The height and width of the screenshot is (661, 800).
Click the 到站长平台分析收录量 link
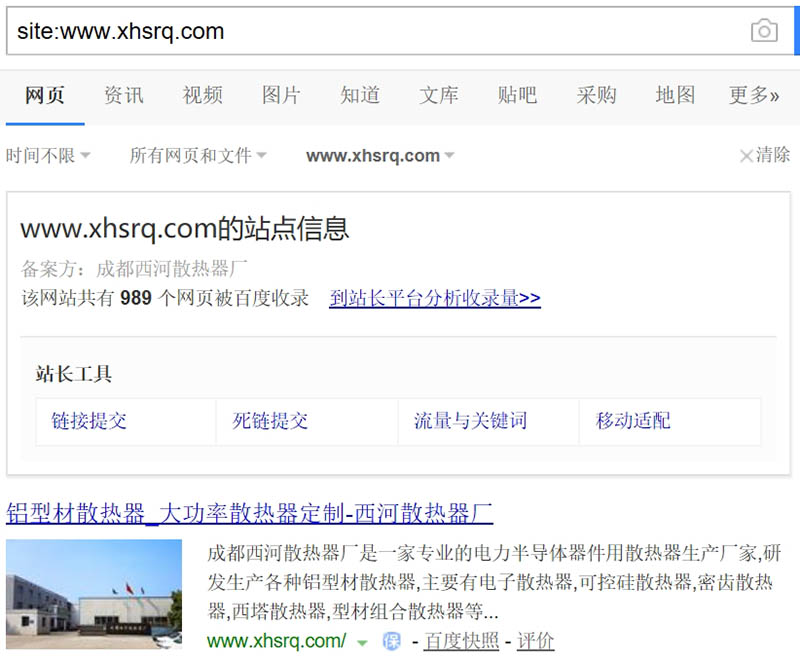(x=435, y=298)
